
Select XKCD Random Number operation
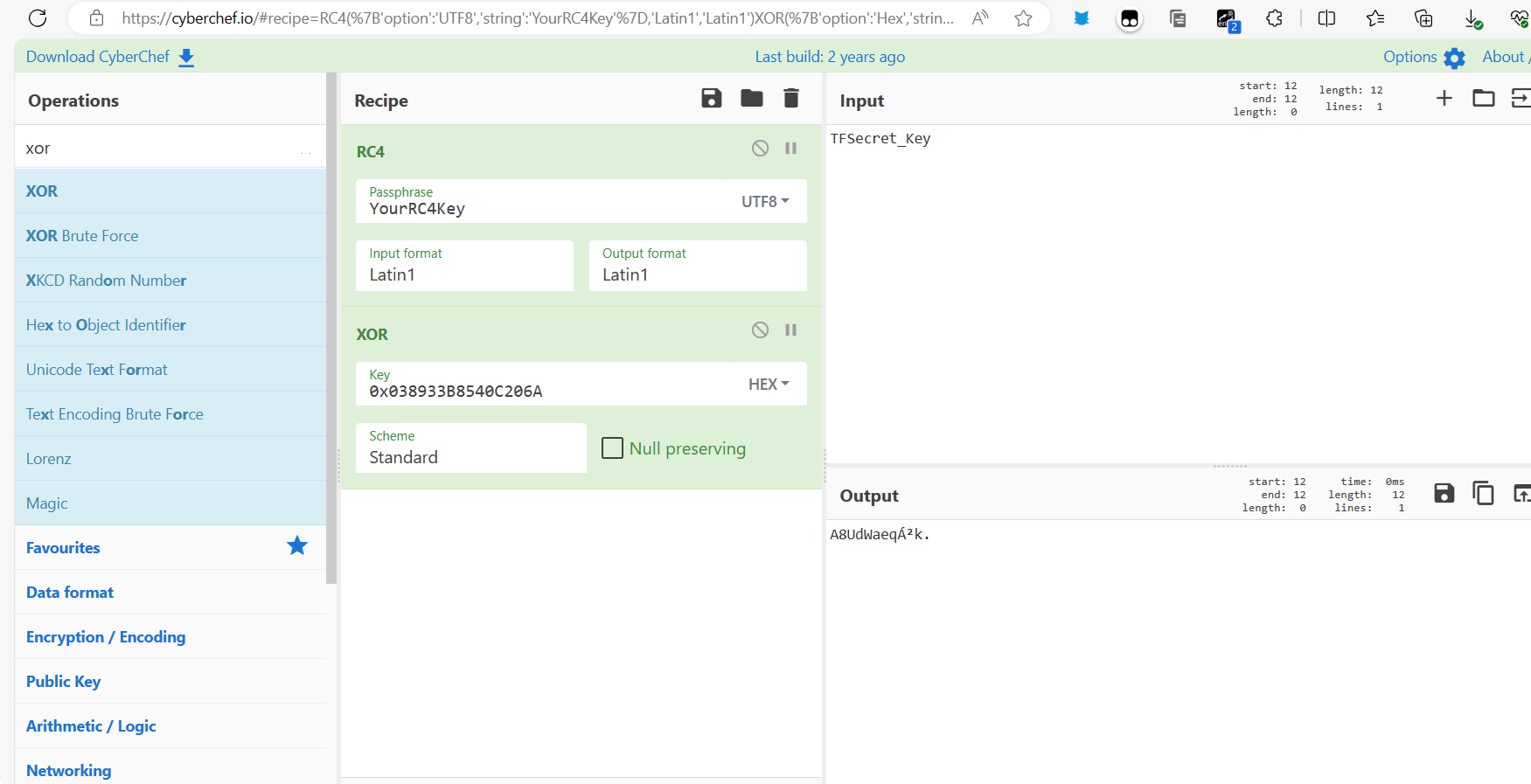170,280
